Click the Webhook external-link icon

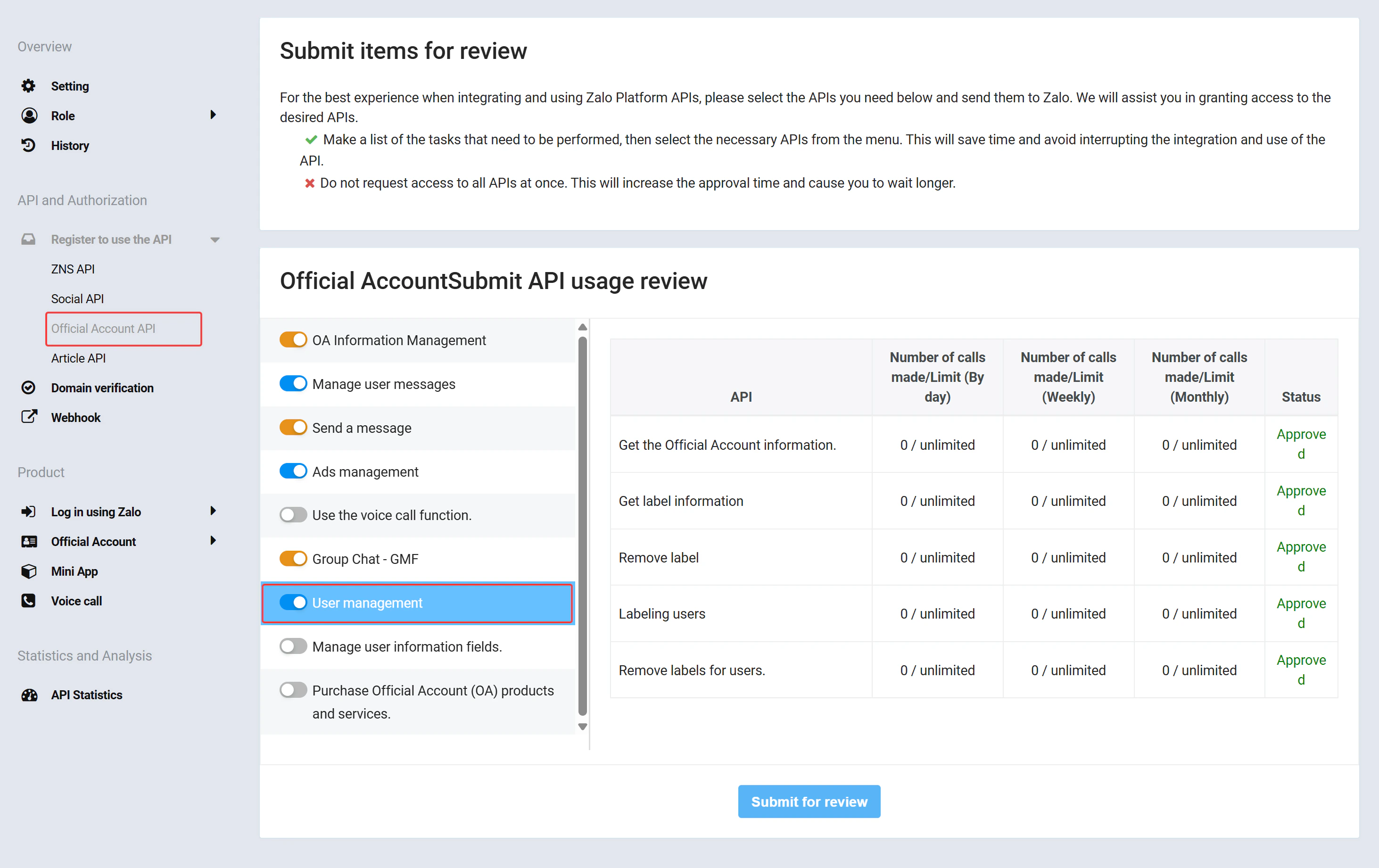point(29,417)
